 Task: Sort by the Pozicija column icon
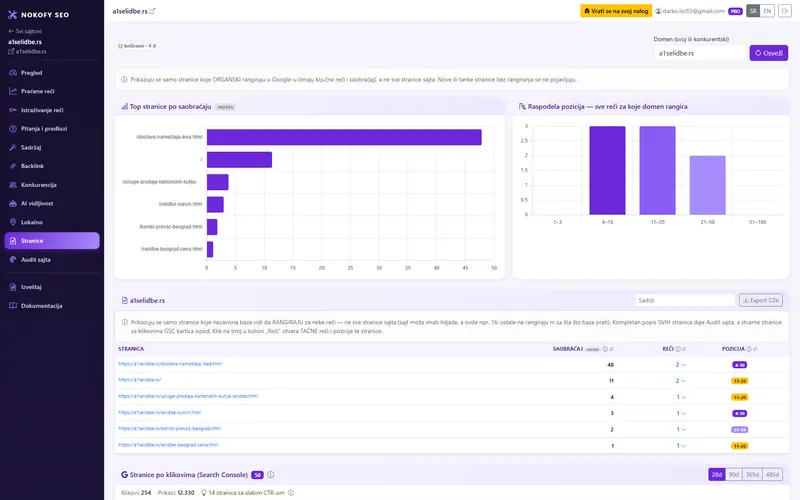click(x=755, y=349)
